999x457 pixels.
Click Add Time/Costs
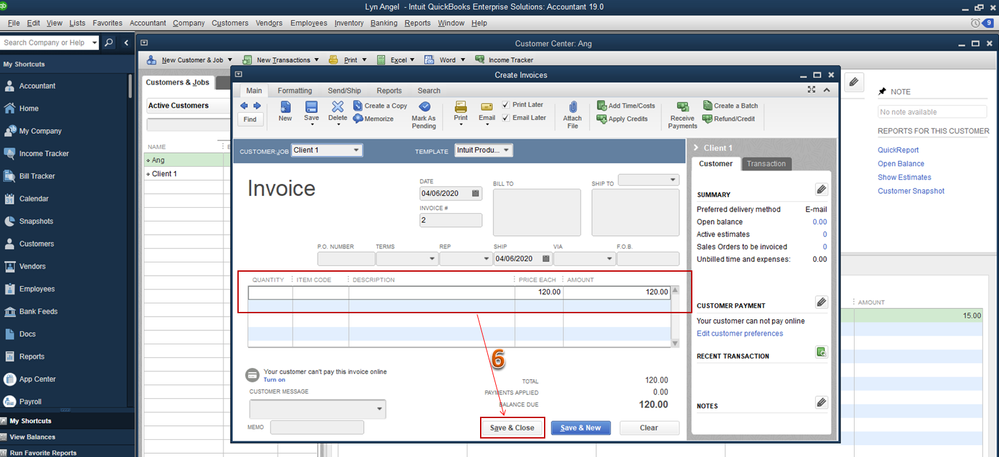(626, 106)
